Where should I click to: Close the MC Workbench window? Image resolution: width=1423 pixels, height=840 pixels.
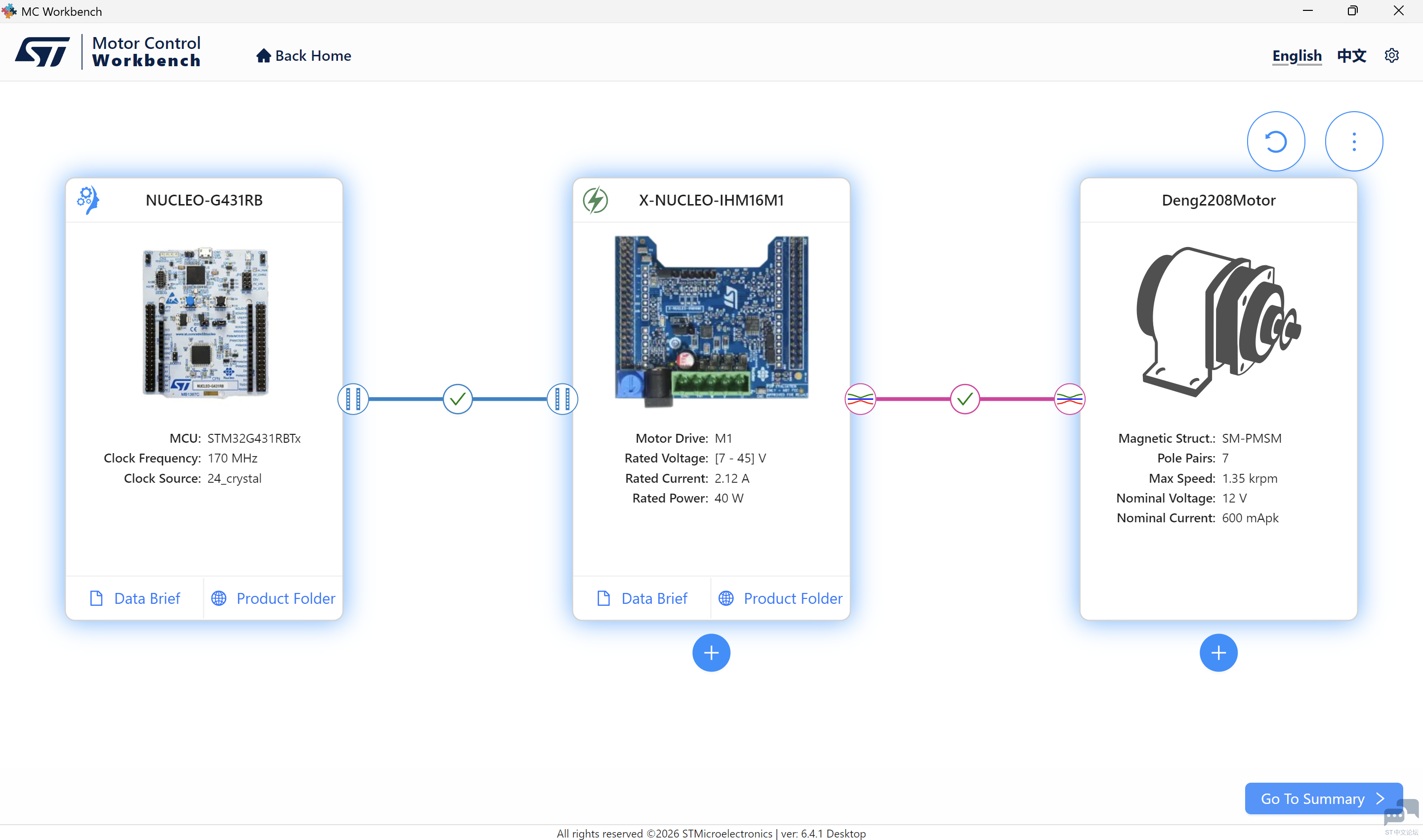point(1399,11)
